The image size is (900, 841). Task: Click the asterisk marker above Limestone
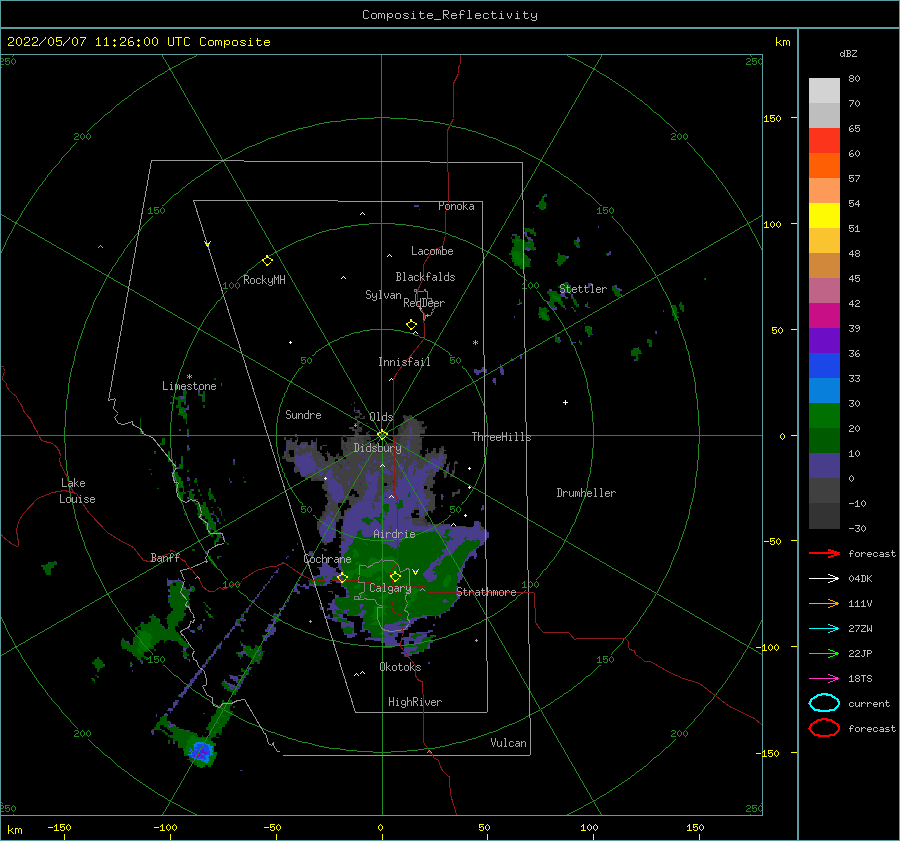189,377
